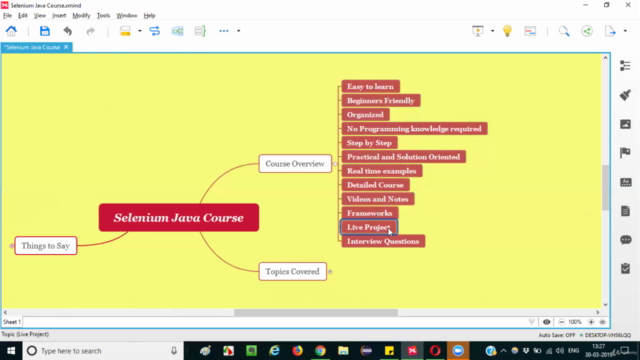Image resolution: width=640 pixels, height=360 pixels.
Task: Redo the last action
Action: 90,31
